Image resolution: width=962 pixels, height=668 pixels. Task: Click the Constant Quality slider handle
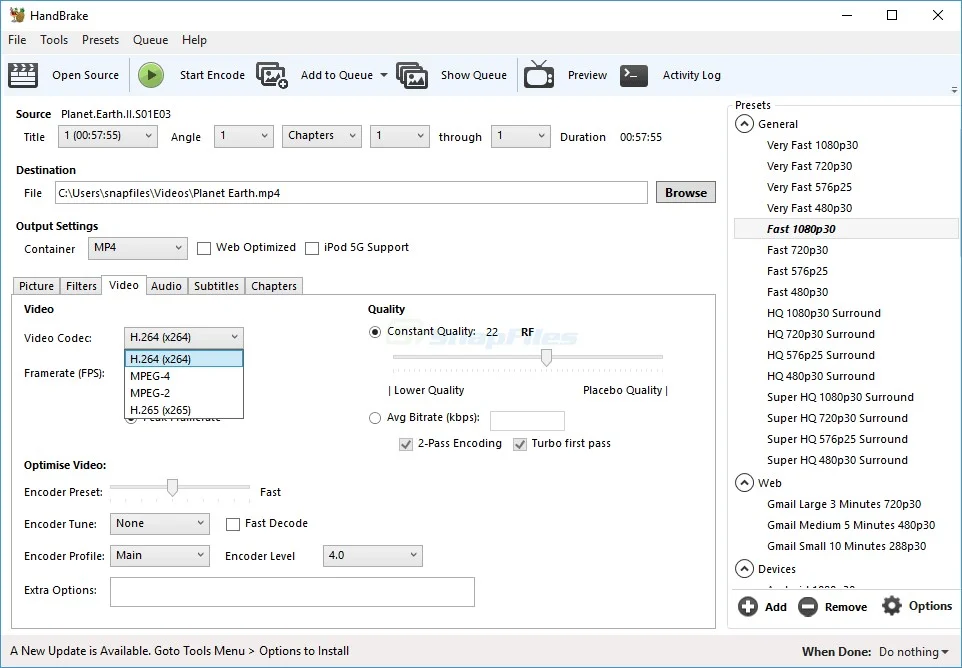(x=546, y=357)
